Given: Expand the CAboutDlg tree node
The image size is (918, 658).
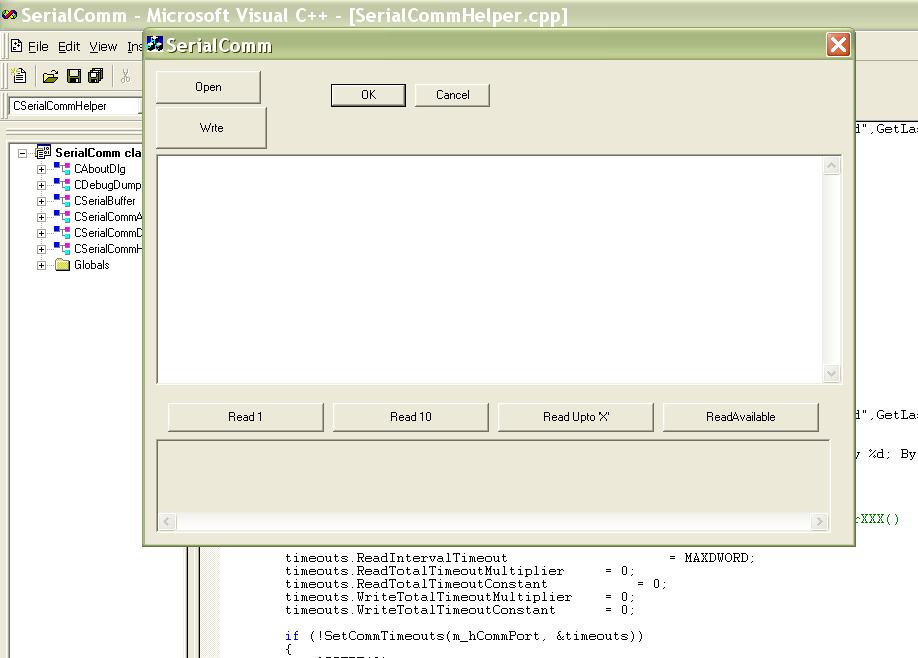Looking at the screenshot, I should point(41,169).
